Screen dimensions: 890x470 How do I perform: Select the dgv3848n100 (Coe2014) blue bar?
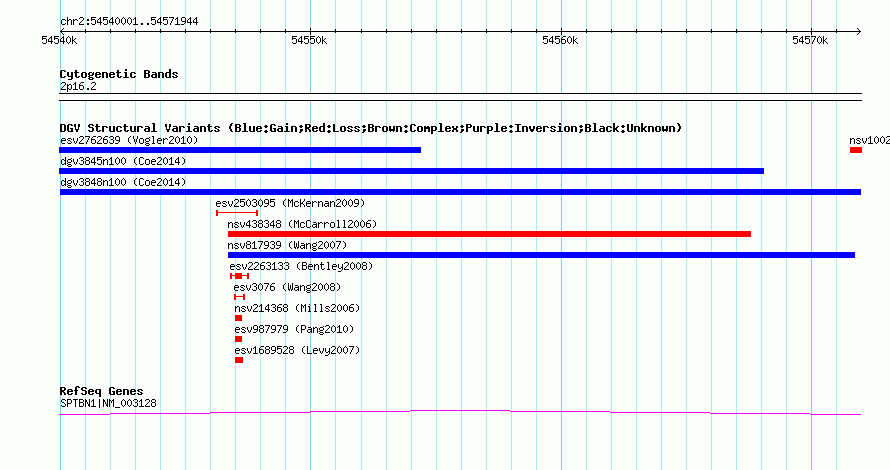point(460,192)
